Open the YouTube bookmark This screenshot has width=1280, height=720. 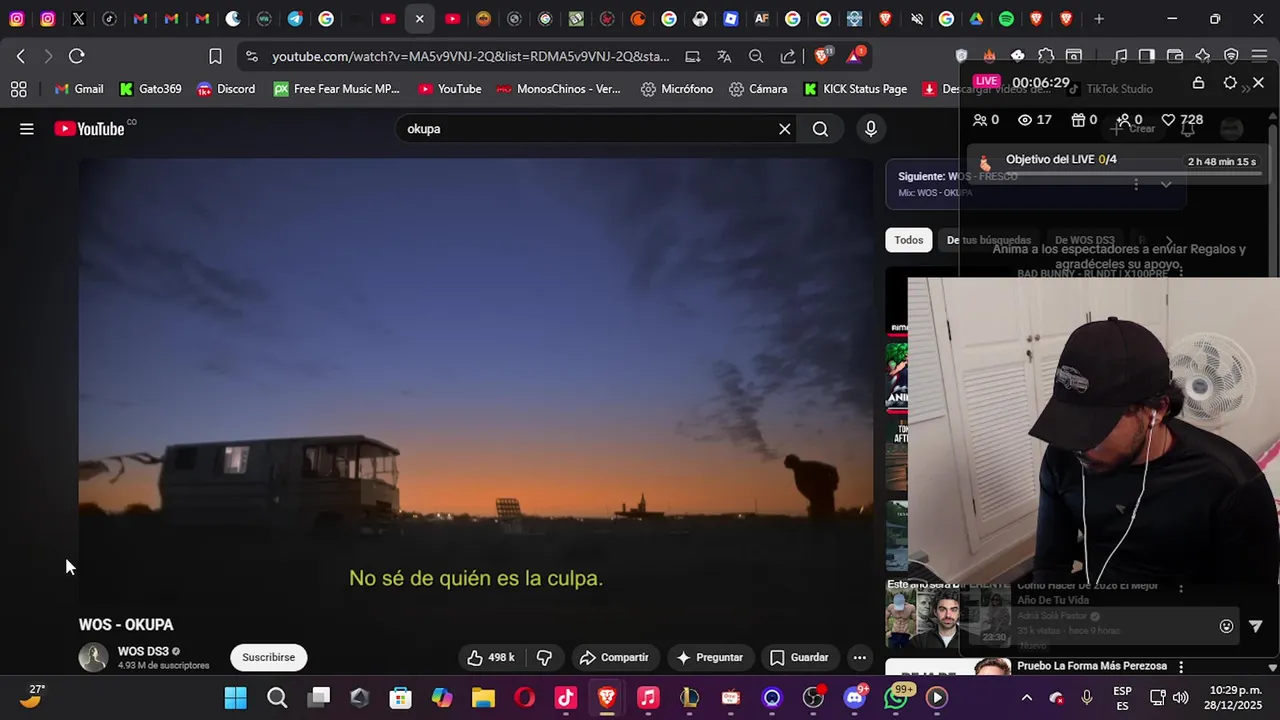[450, 89]
